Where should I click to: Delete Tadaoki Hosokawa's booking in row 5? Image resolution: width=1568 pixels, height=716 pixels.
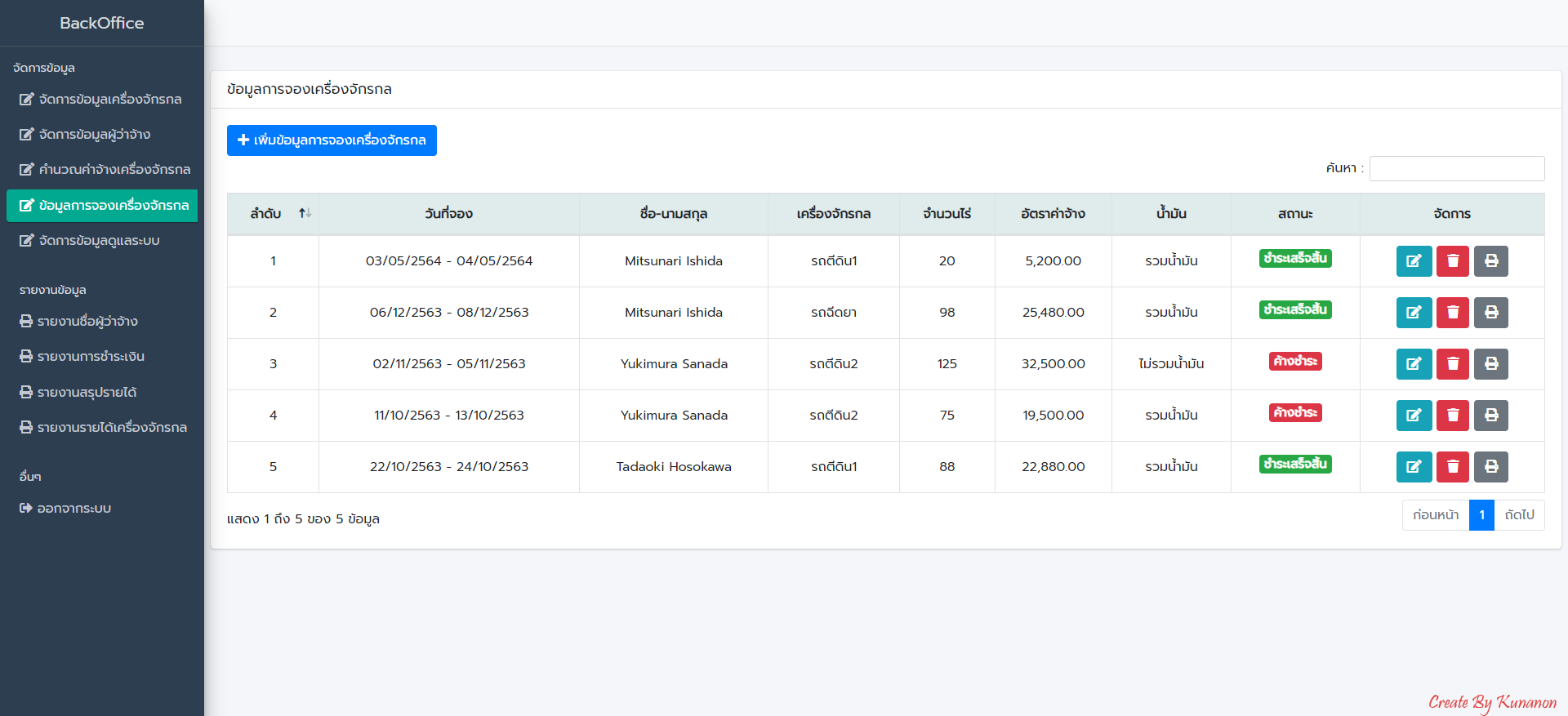(x=1452, y=467)
